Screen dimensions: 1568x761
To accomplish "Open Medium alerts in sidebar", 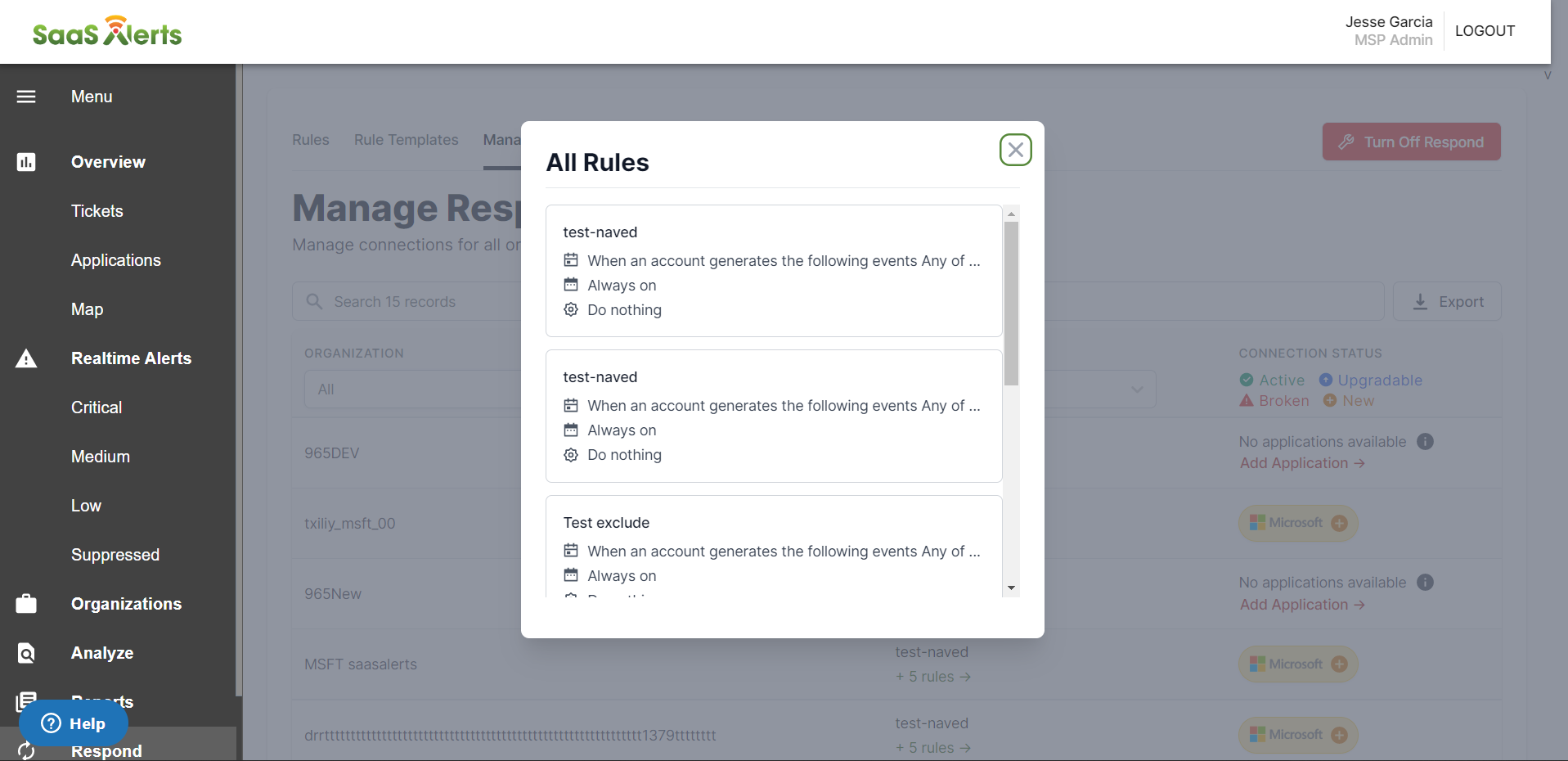I will [101, 457].
